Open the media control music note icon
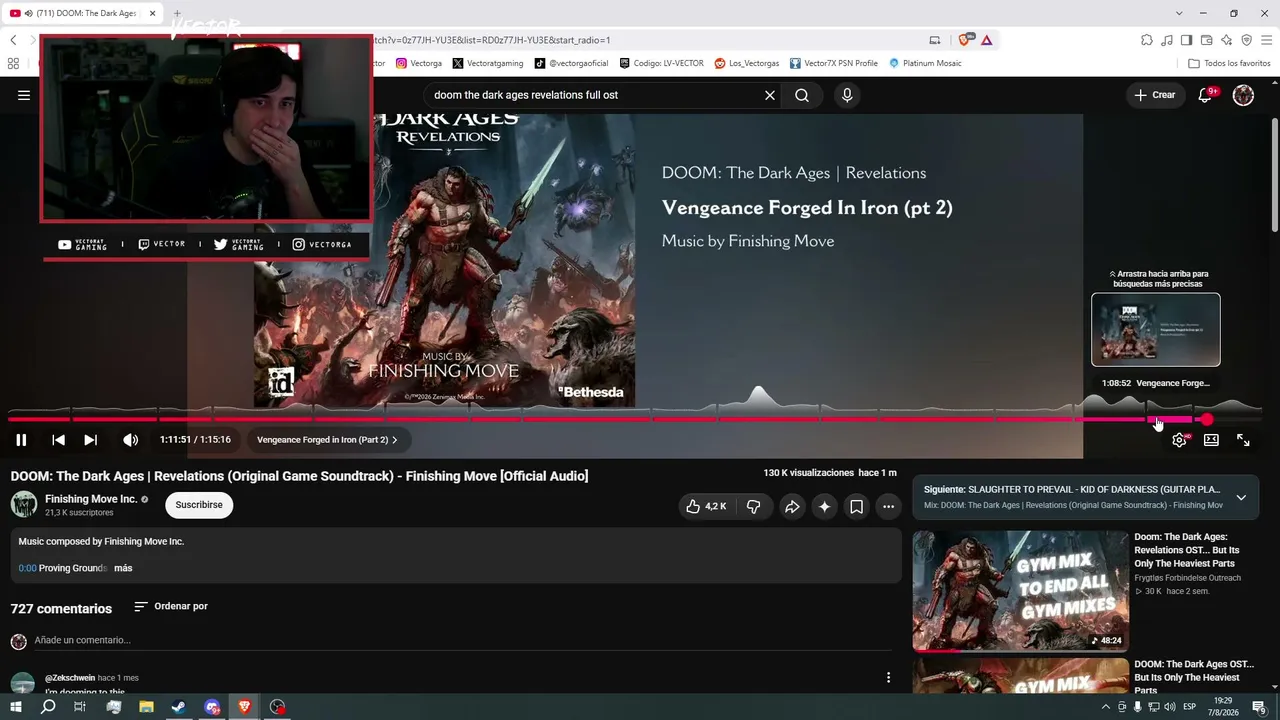This screenshot has height=720, width=1280. [1167, 40]
